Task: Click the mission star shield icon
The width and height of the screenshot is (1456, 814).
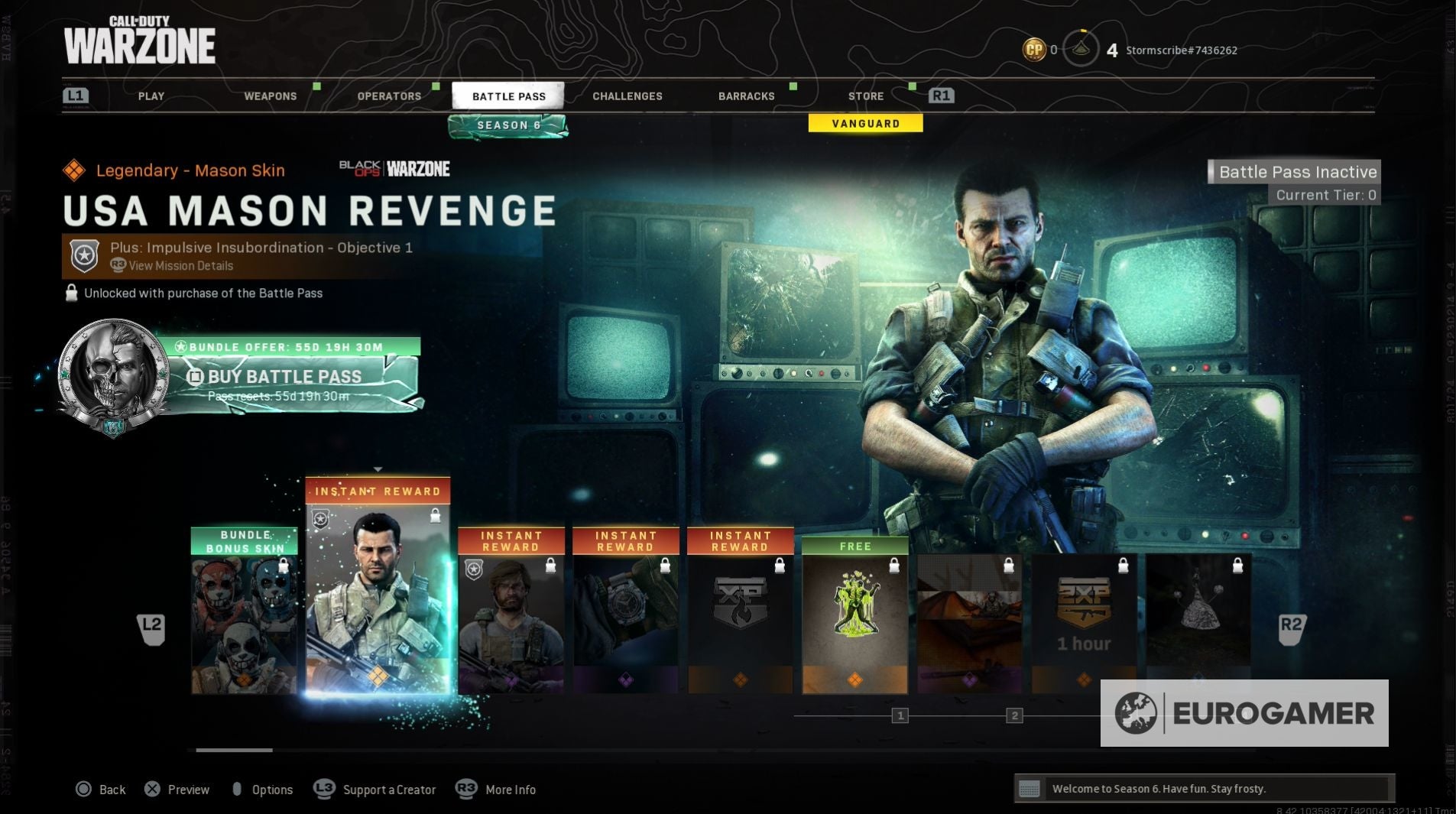Action: coord(84,256)
